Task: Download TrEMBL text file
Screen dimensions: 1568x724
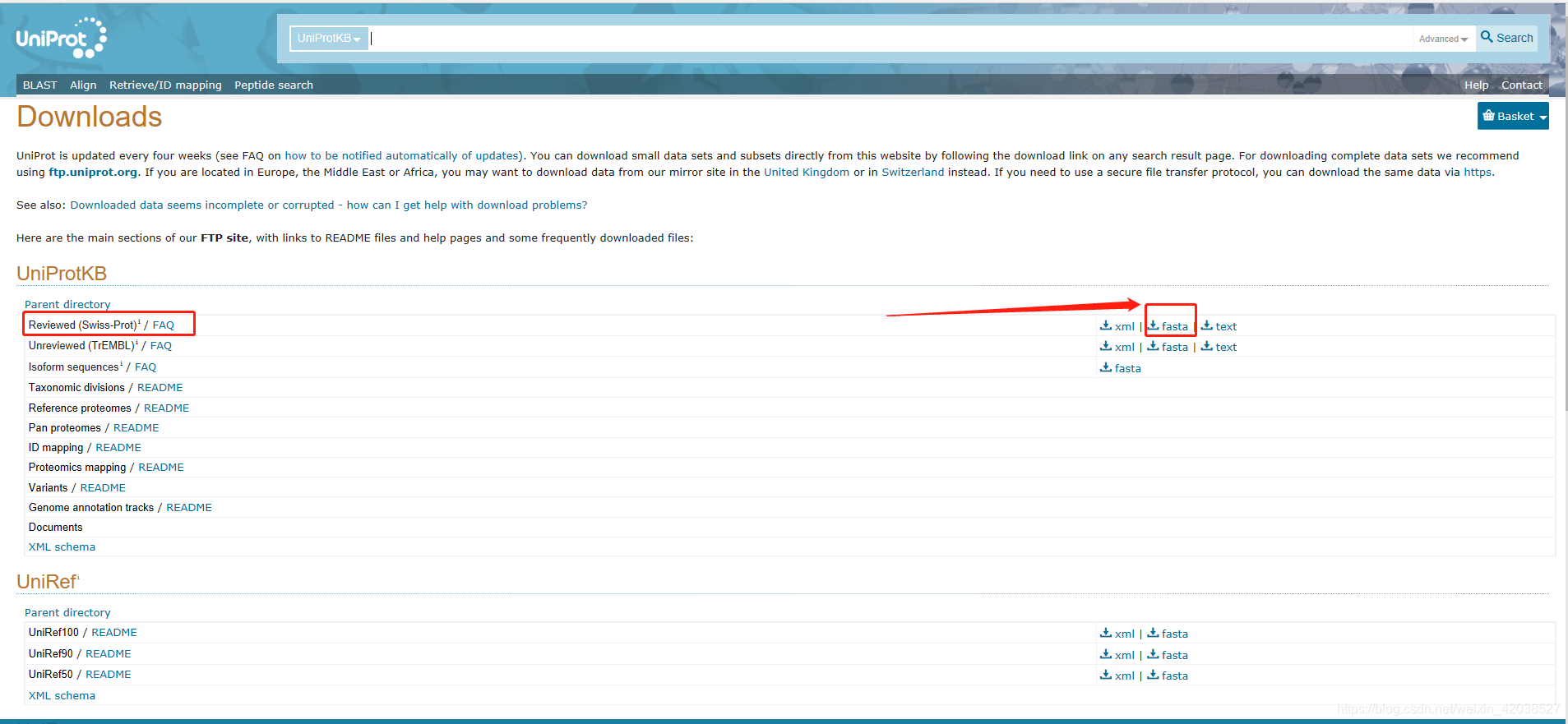Action: click(x=1219, y=347)
